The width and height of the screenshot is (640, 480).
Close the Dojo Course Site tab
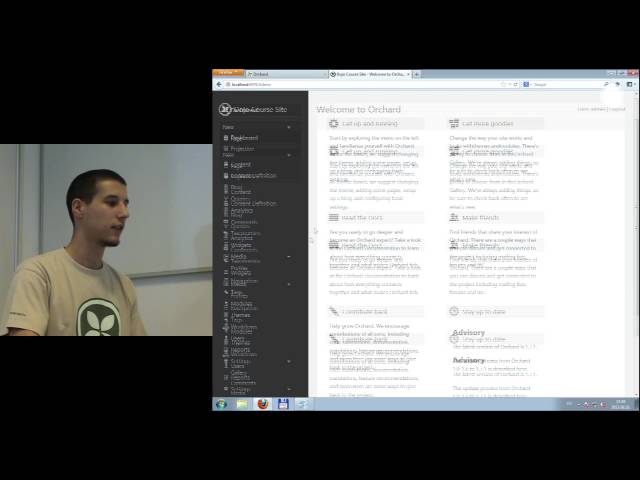pyautogui.click(x=408, y=74)
